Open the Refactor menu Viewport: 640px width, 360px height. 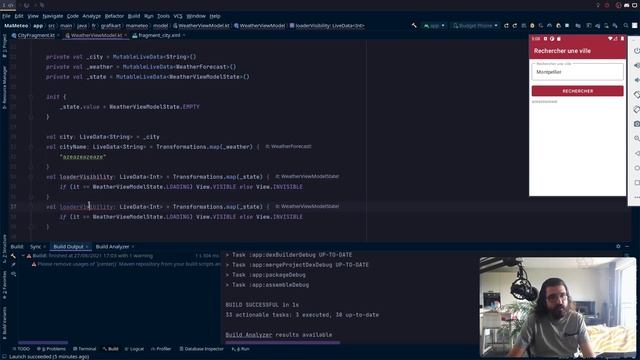coord(114,16)
